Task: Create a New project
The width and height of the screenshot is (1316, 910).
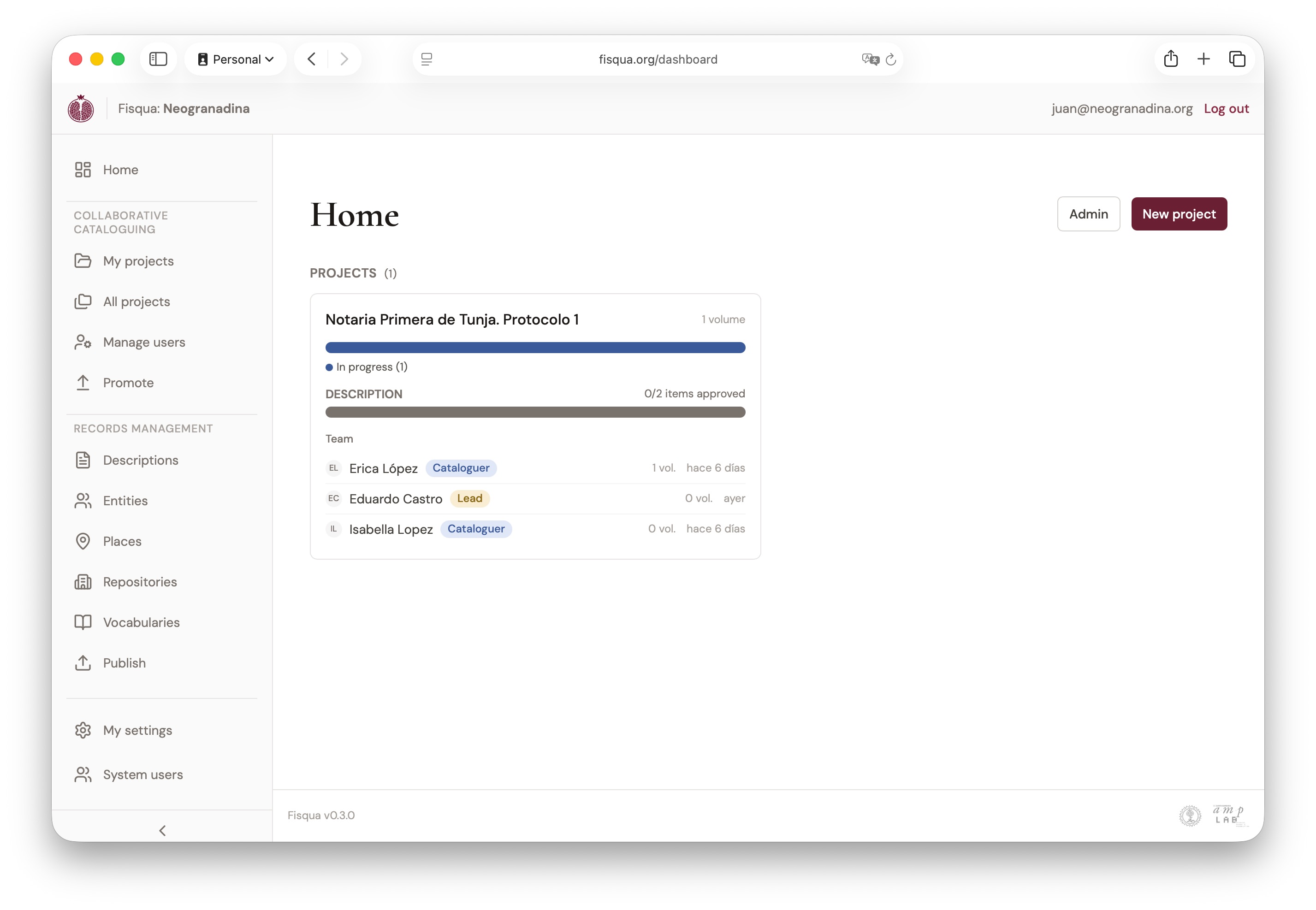Action: coord(1179,214)
